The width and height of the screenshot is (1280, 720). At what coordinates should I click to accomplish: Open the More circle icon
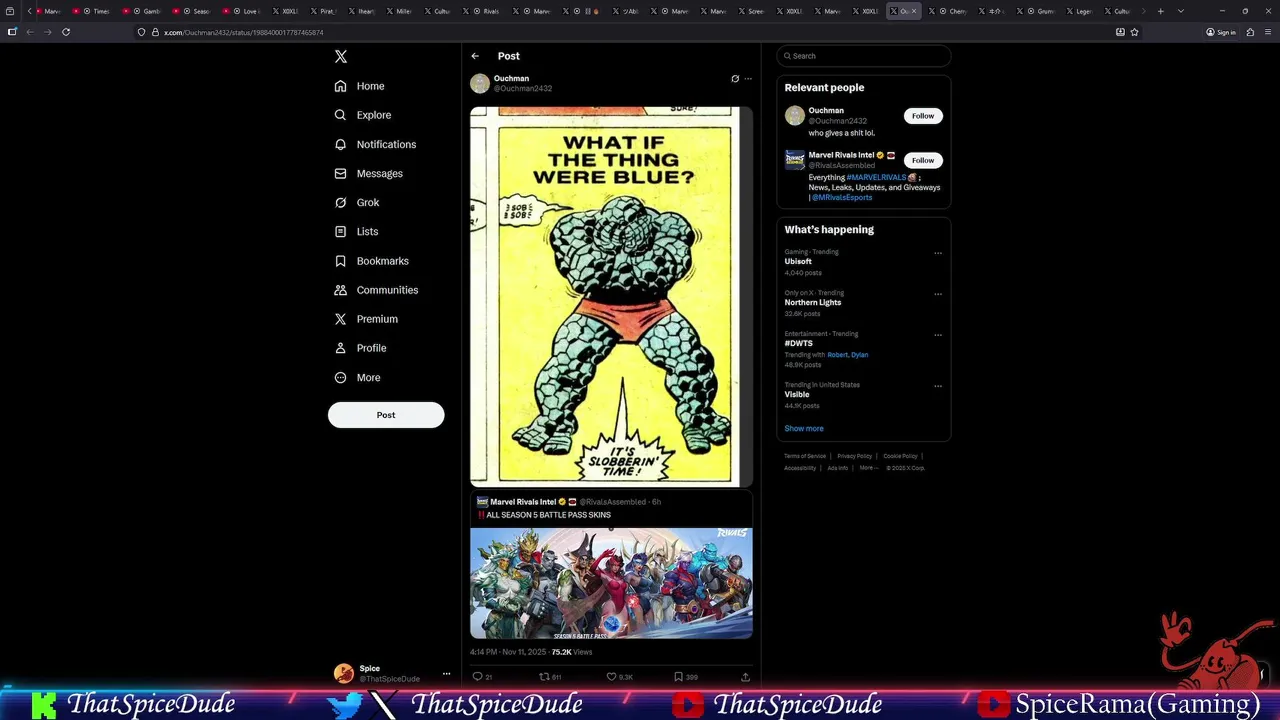coord(341,377)
